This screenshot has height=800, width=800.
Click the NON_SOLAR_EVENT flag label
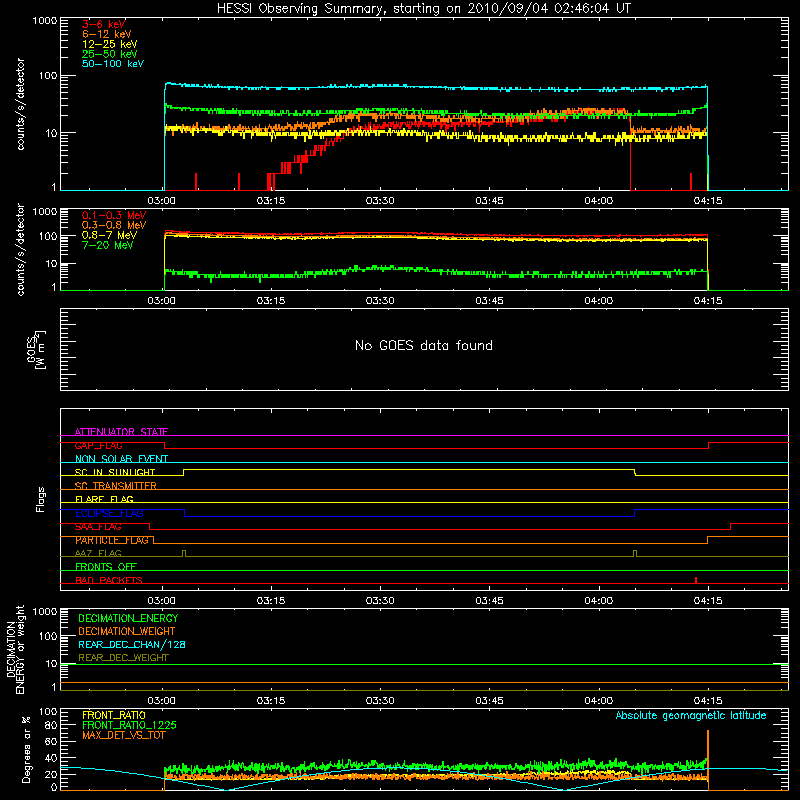point(121,459)
